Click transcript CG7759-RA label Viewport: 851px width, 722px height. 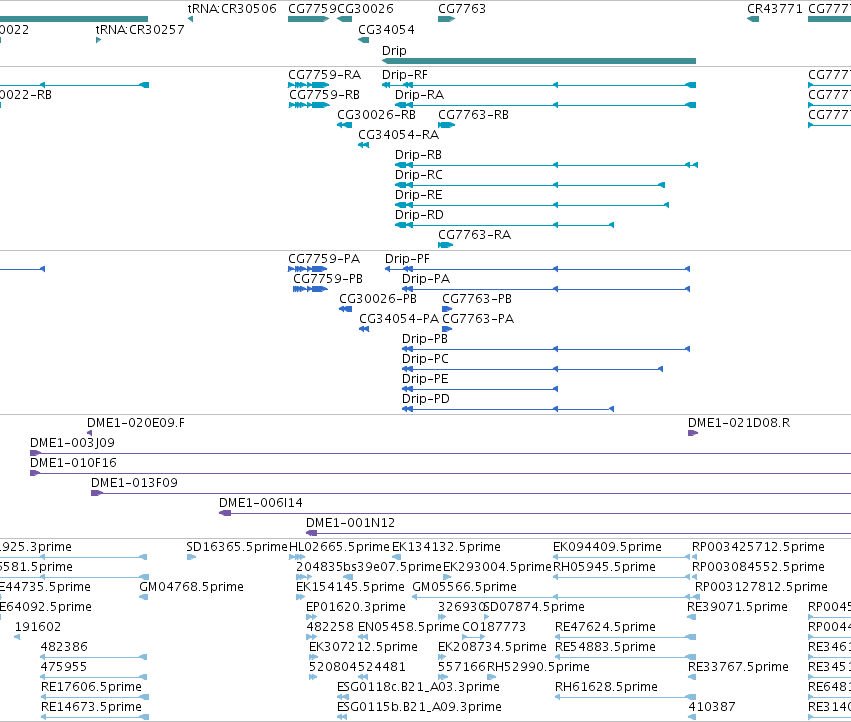click(325, 74)
